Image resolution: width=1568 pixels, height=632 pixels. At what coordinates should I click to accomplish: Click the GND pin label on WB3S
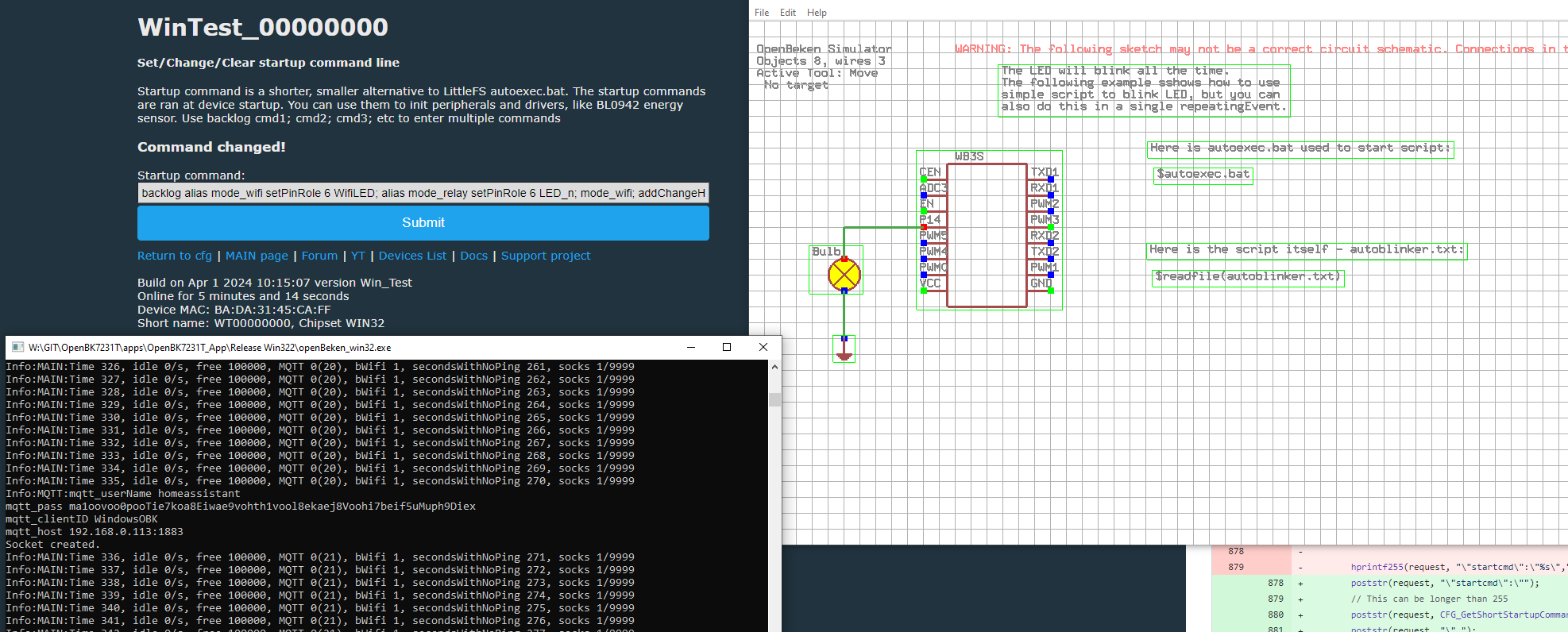pos(1041,283)
